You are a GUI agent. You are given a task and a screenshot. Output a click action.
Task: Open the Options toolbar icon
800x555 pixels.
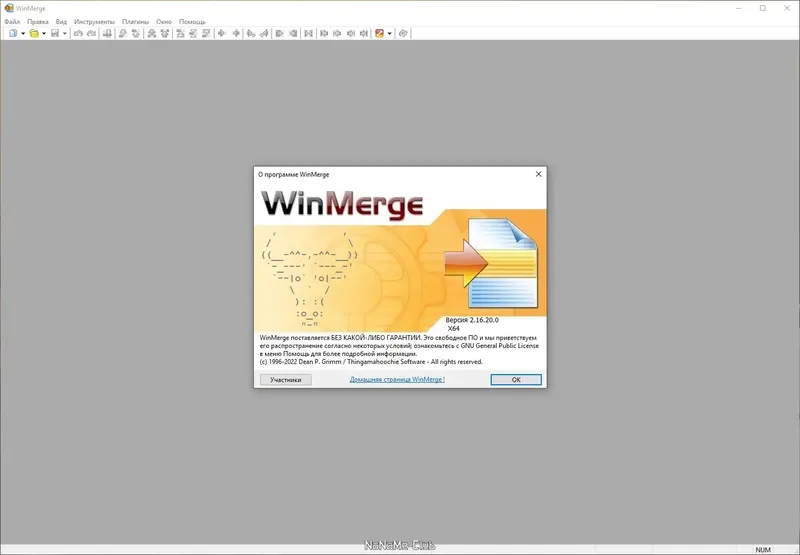[379, 33]
